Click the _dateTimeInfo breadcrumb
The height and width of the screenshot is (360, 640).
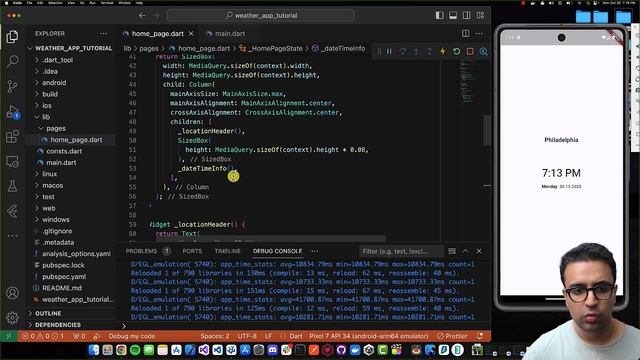338,48
